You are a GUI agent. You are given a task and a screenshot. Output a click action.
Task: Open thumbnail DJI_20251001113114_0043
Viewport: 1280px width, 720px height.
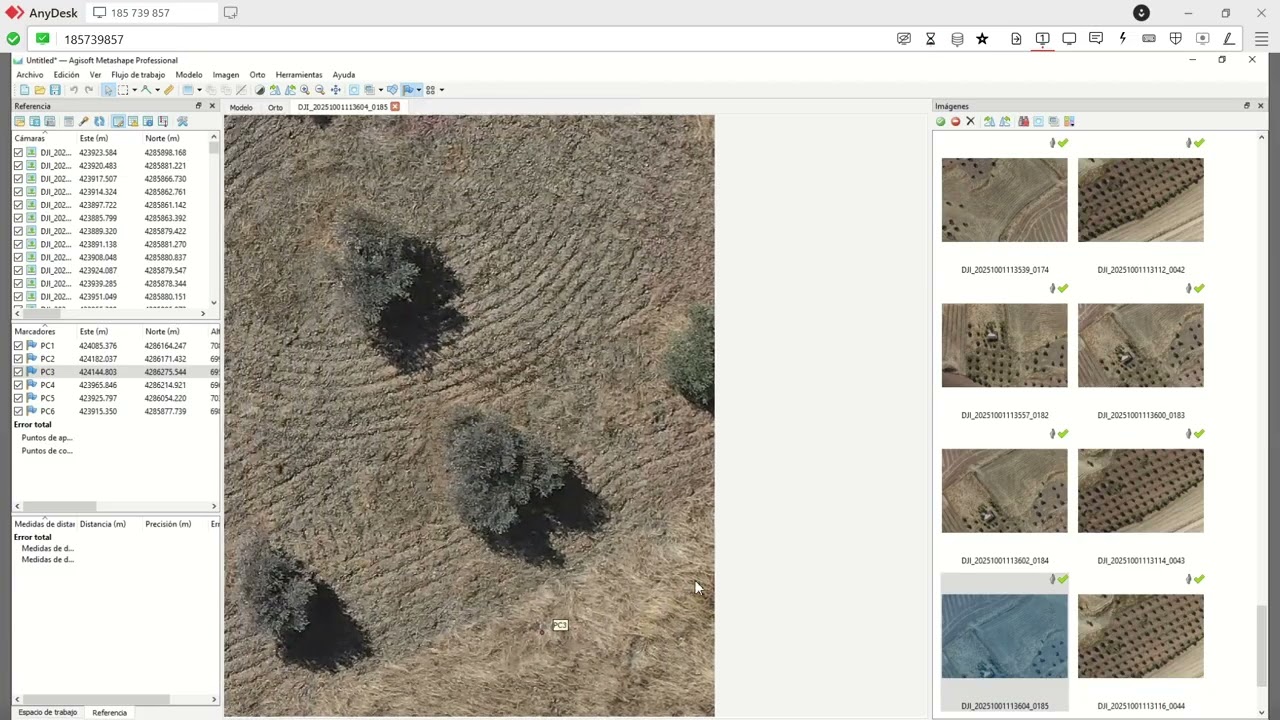pos(1140,490)
